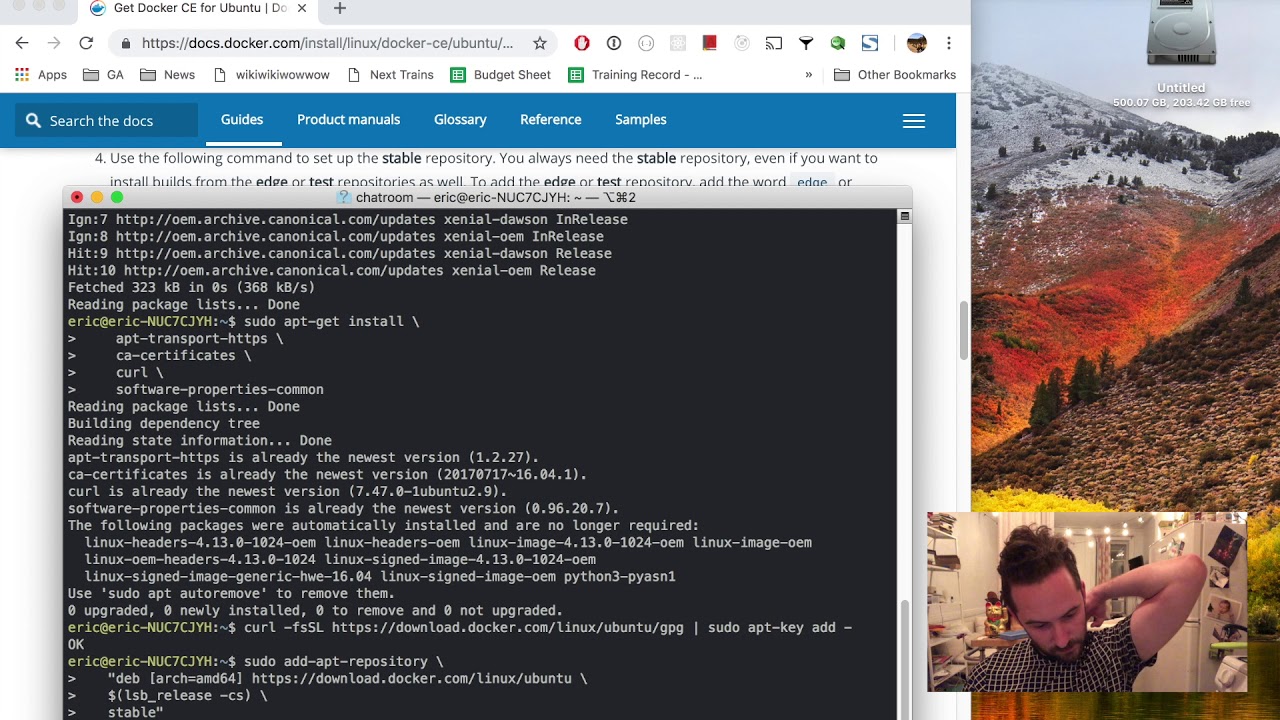The height and width of the screenshot is (720, 1280).
Task: Open the Budget Sheet bookmark
Action: point(501,75)
